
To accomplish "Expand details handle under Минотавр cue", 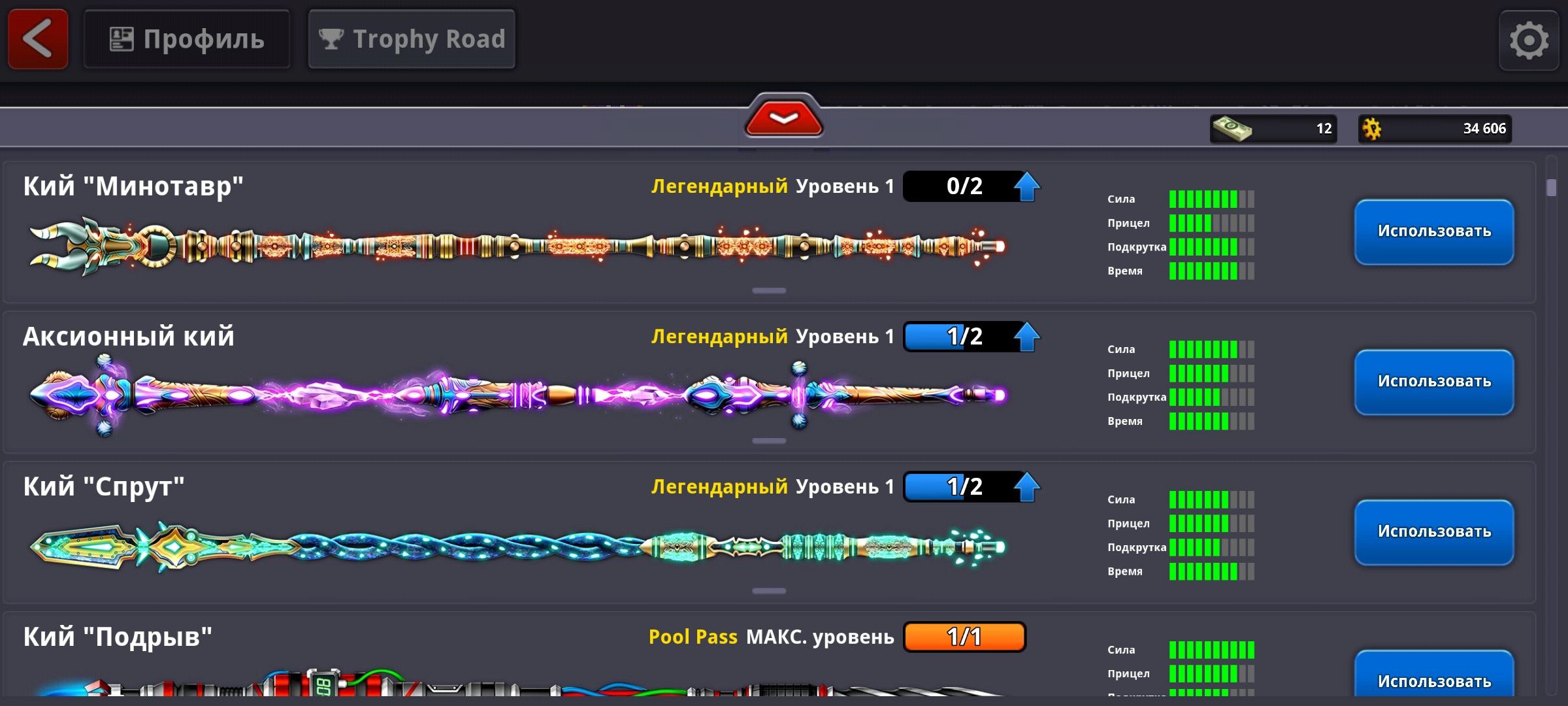I will coord(769,290).
